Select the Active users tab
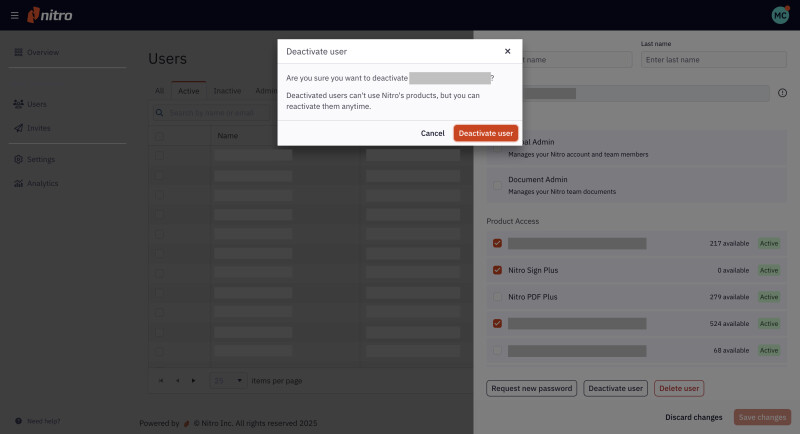 point(188,91)
